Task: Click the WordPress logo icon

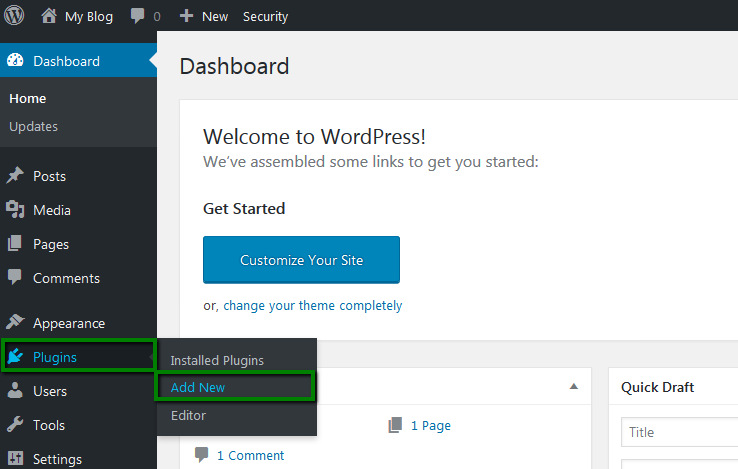Action: (x=15, y=16)
